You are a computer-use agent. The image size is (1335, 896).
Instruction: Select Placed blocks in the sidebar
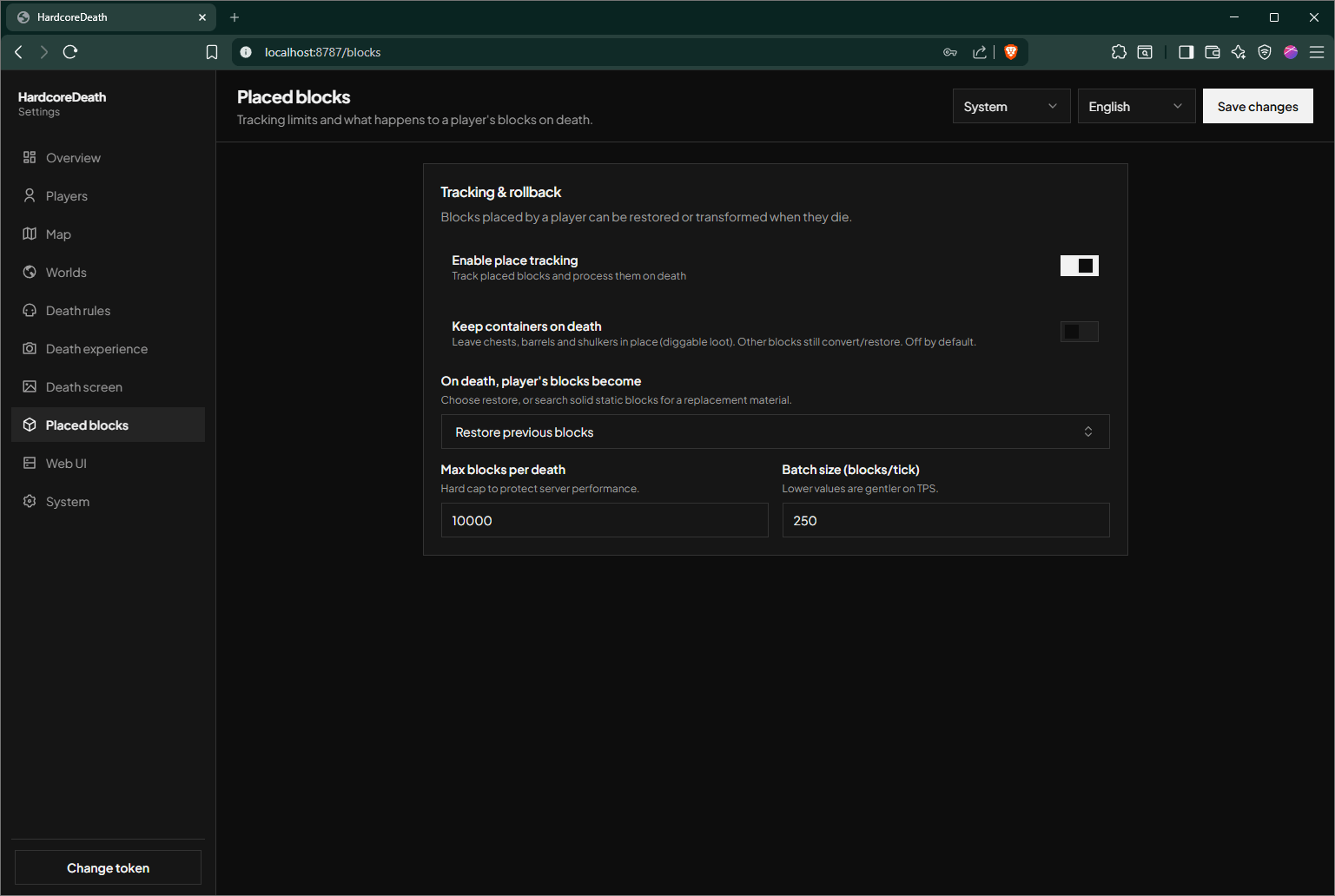point(108,425)
